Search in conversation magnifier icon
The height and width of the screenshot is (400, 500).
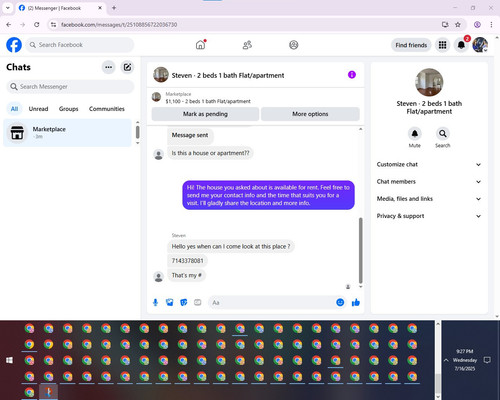tap(443, 134)
